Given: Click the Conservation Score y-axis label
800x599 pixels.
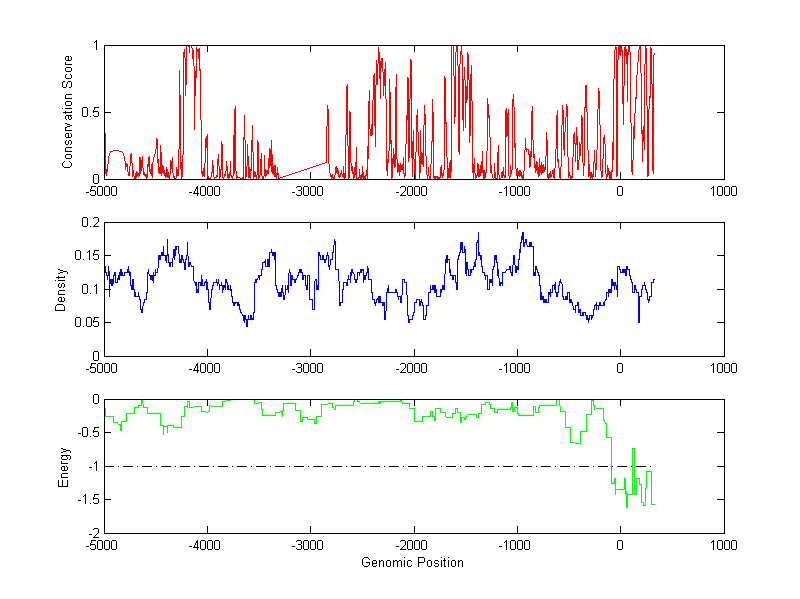Looking at the screenshot, I should [x=68, y=112].
